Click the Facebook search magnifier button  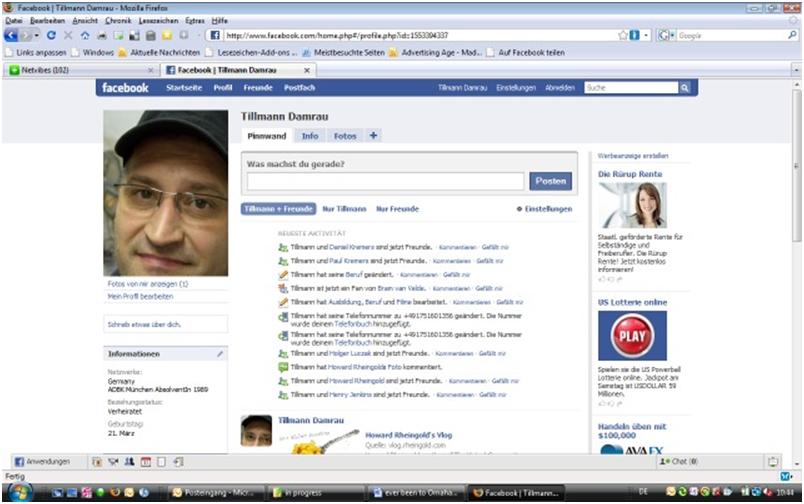pyautogui.click(x=685, y=88)
